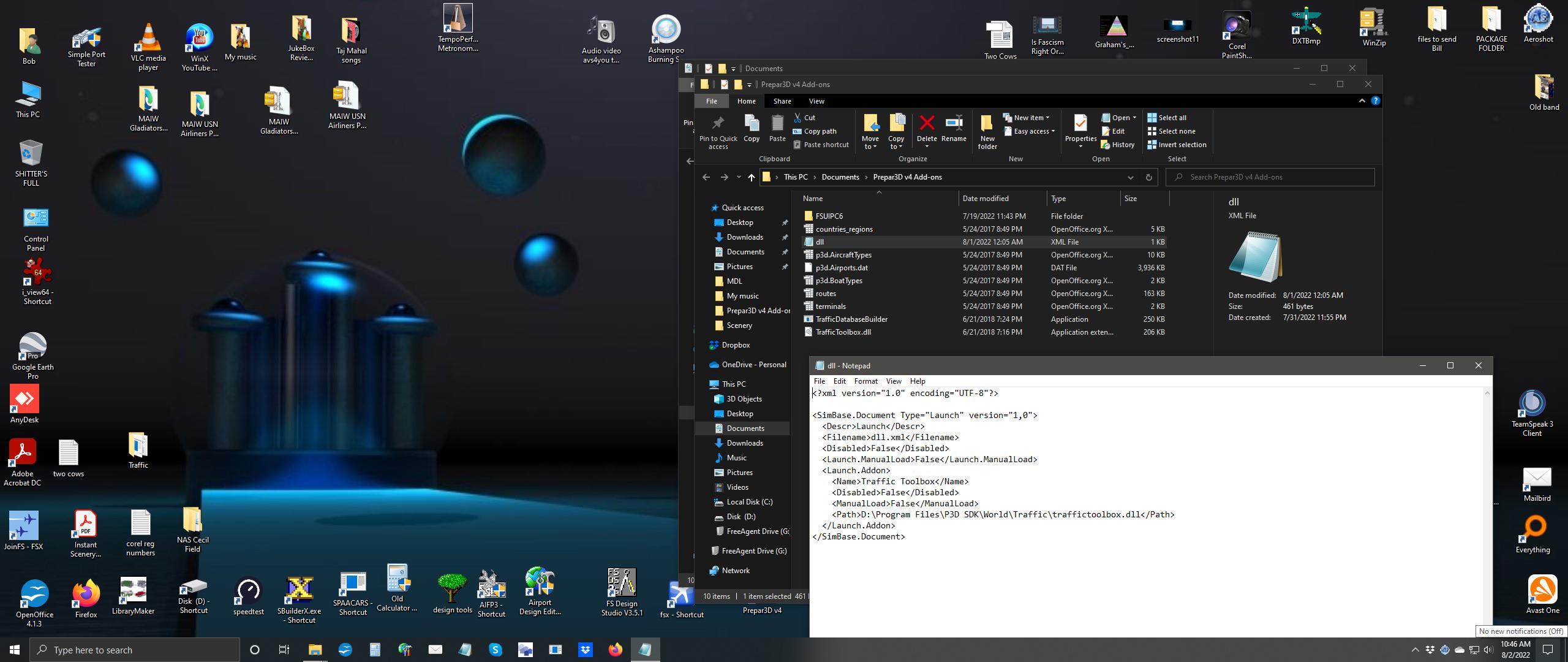Click Select none in the ribbon

[1171, 131]
